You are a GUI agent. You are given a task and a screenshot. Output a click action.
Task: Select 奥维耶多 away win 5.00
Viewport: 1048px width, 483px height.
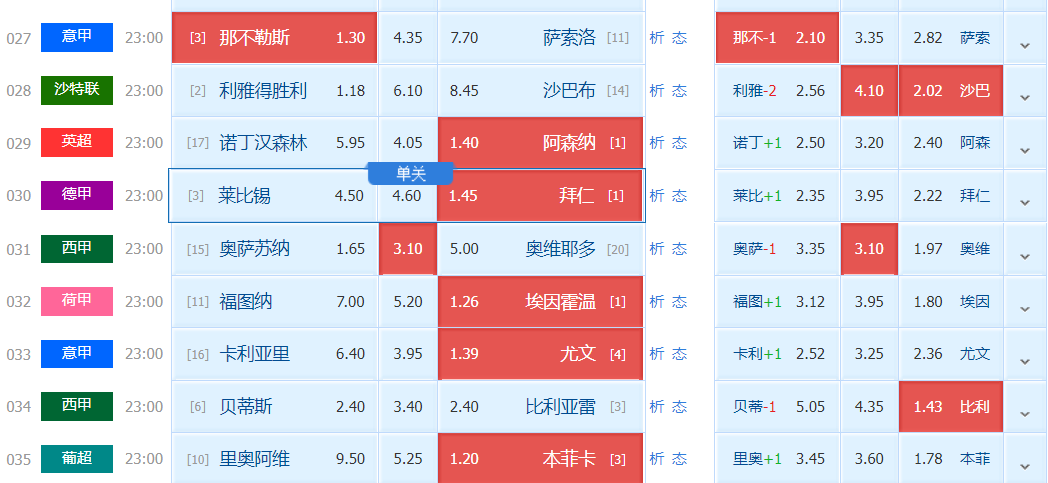point(541,249)
